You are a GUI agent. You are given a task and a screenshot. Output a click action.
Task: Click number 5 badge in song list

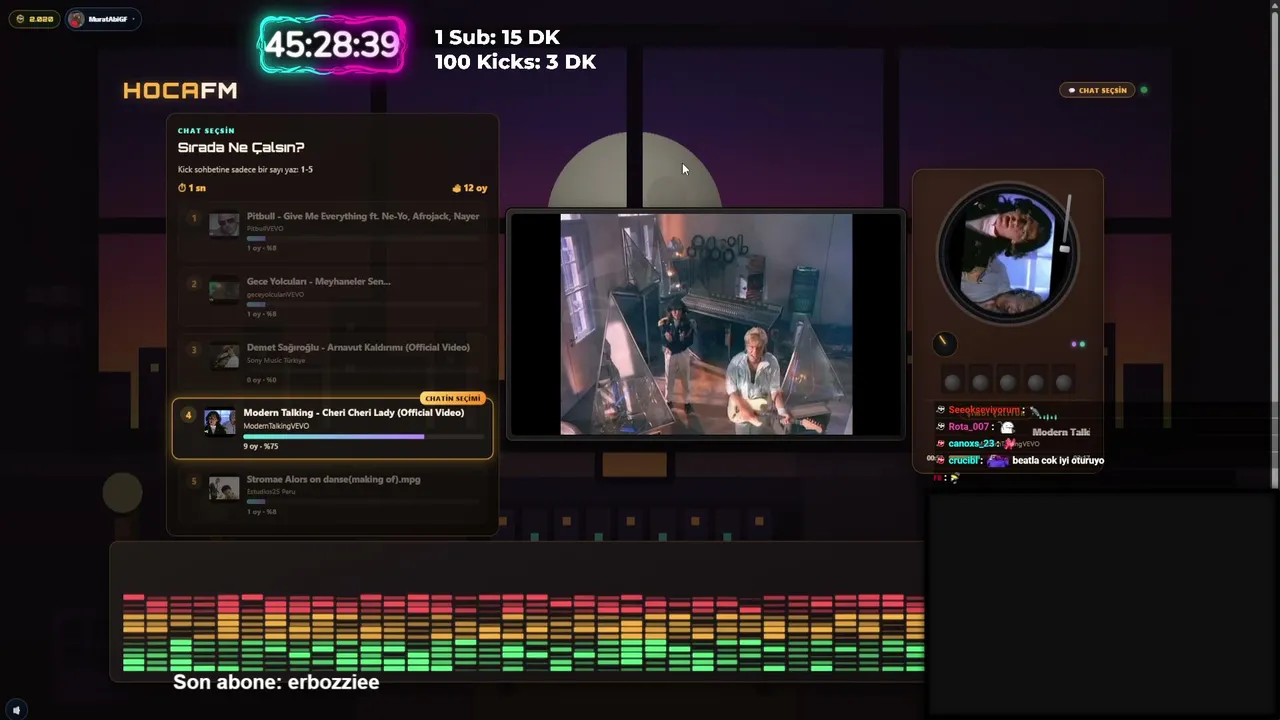point(194,481)
